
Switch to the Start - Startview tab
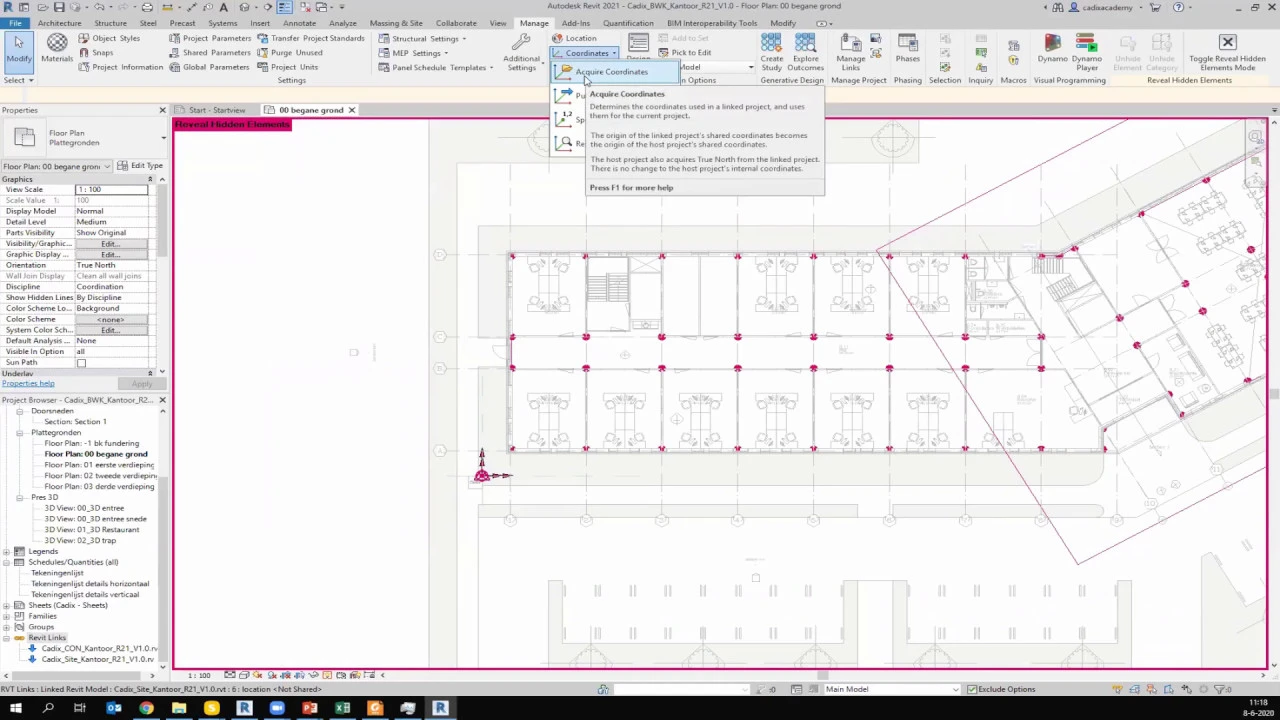pos(217,110)
